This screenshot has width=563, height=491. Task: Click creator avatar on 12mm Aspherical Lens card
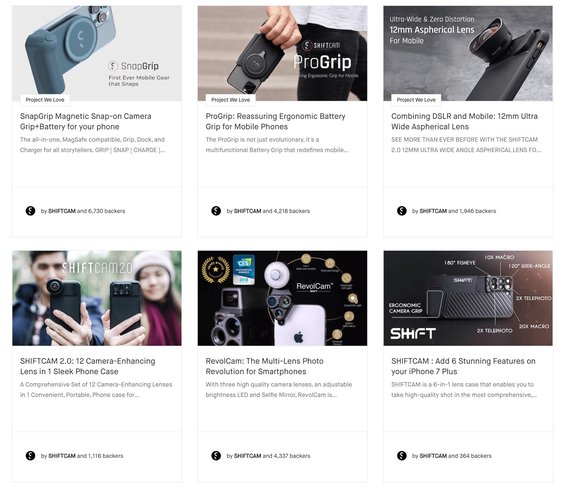[402, 211]
